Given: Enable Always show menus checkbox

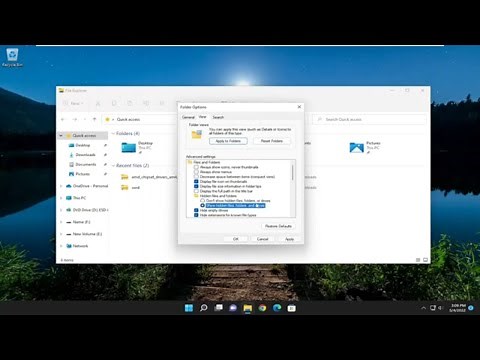Looking at the screenshot, I should coord(196,172).
